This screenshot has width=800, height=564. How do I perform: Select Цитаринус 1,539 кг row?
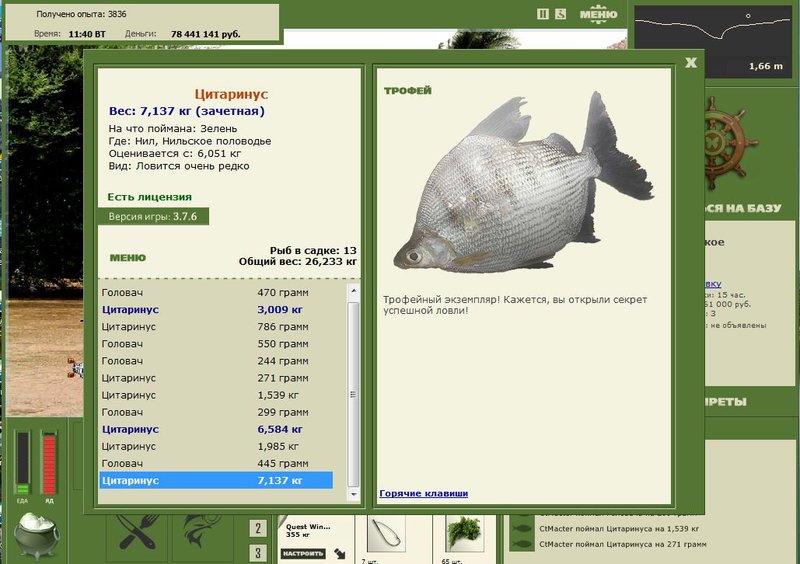coord(217,395)
